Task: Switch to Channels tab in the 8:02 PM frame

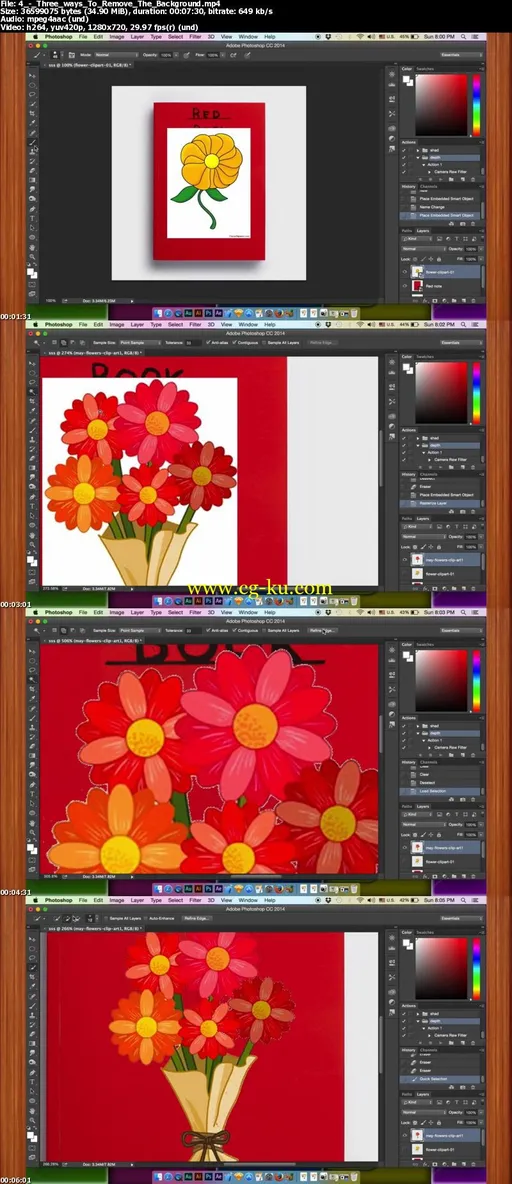Action: point(428,475)
